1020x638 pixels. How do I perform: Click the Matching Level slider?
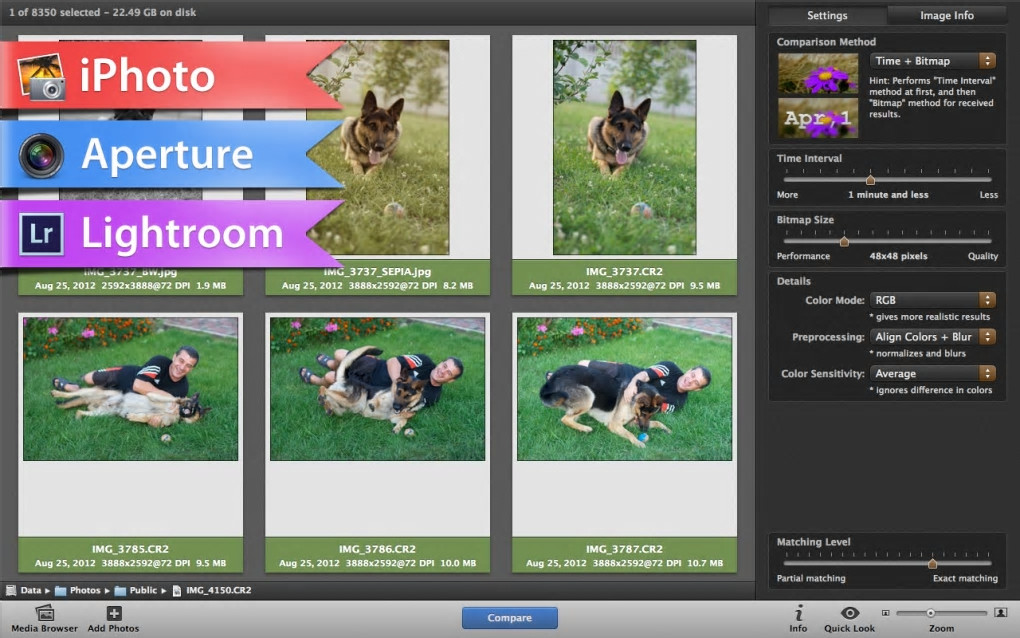(932, 564)
